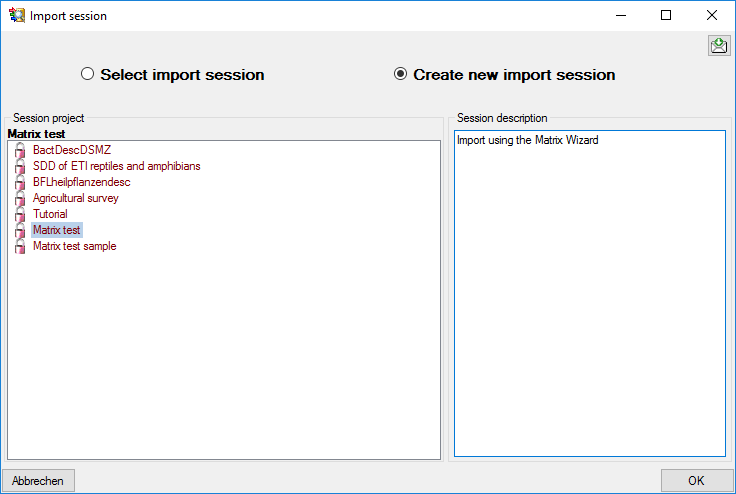Click the lock icon beside SDD of ETI reptiles
The width and height of the screenshot is (736, 494).
click(20, 166)
